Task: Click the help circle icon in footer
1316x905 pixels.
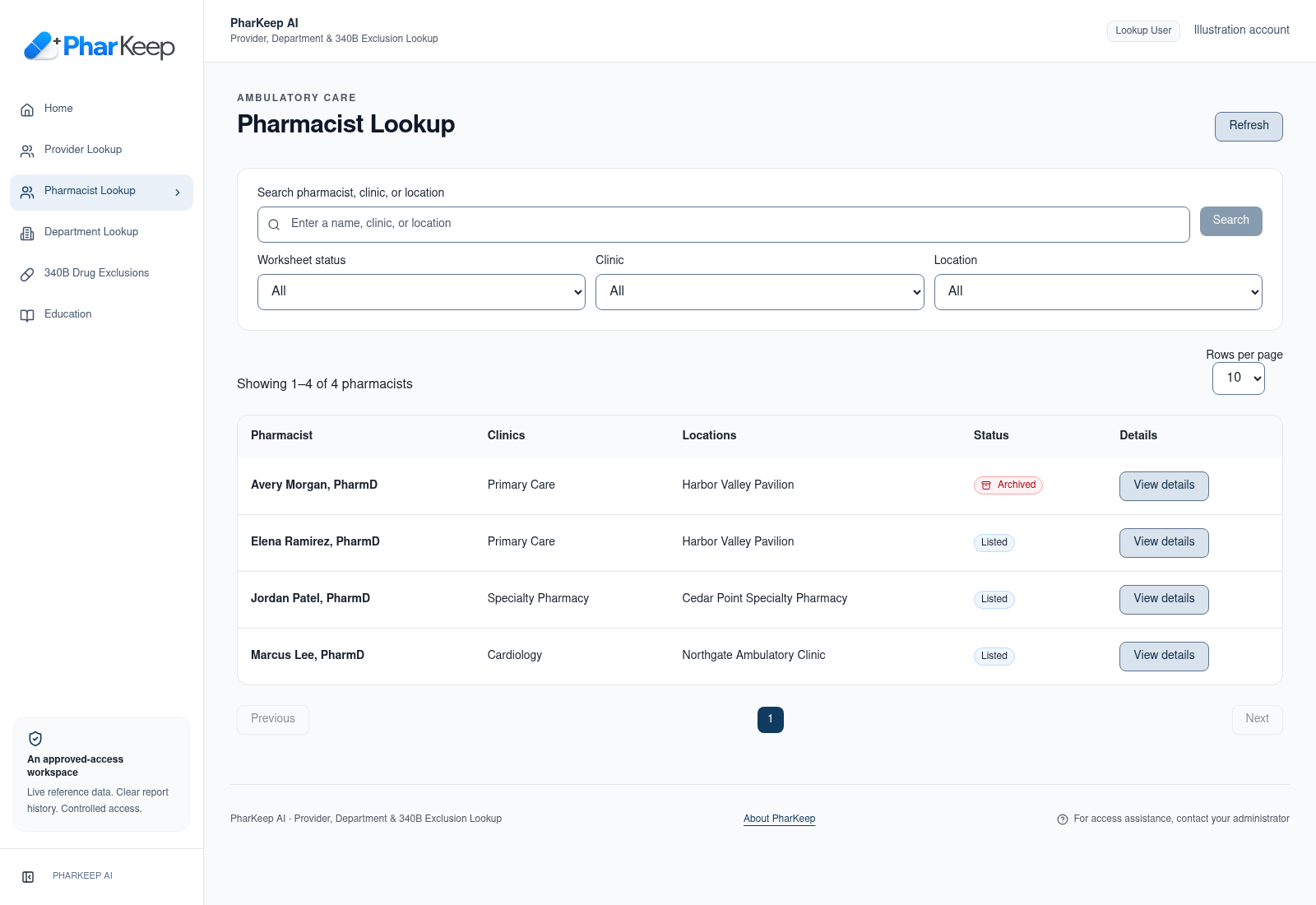Action: tap(1063, 819)
